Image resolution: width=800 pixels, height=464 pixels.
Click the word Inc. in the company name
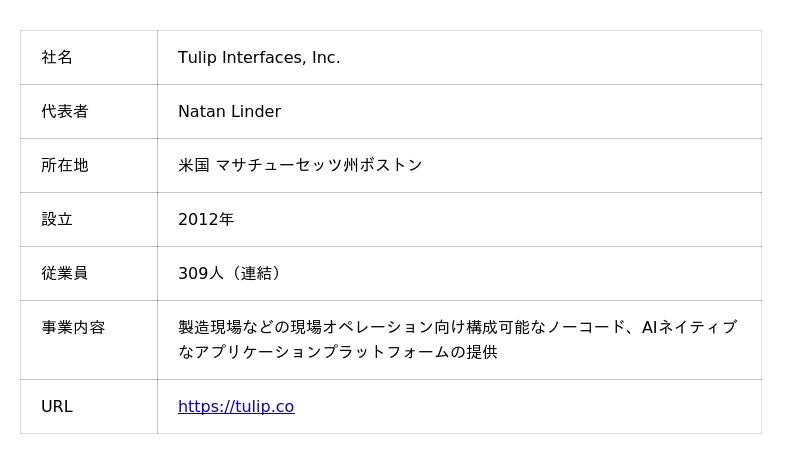coord(326,58)
